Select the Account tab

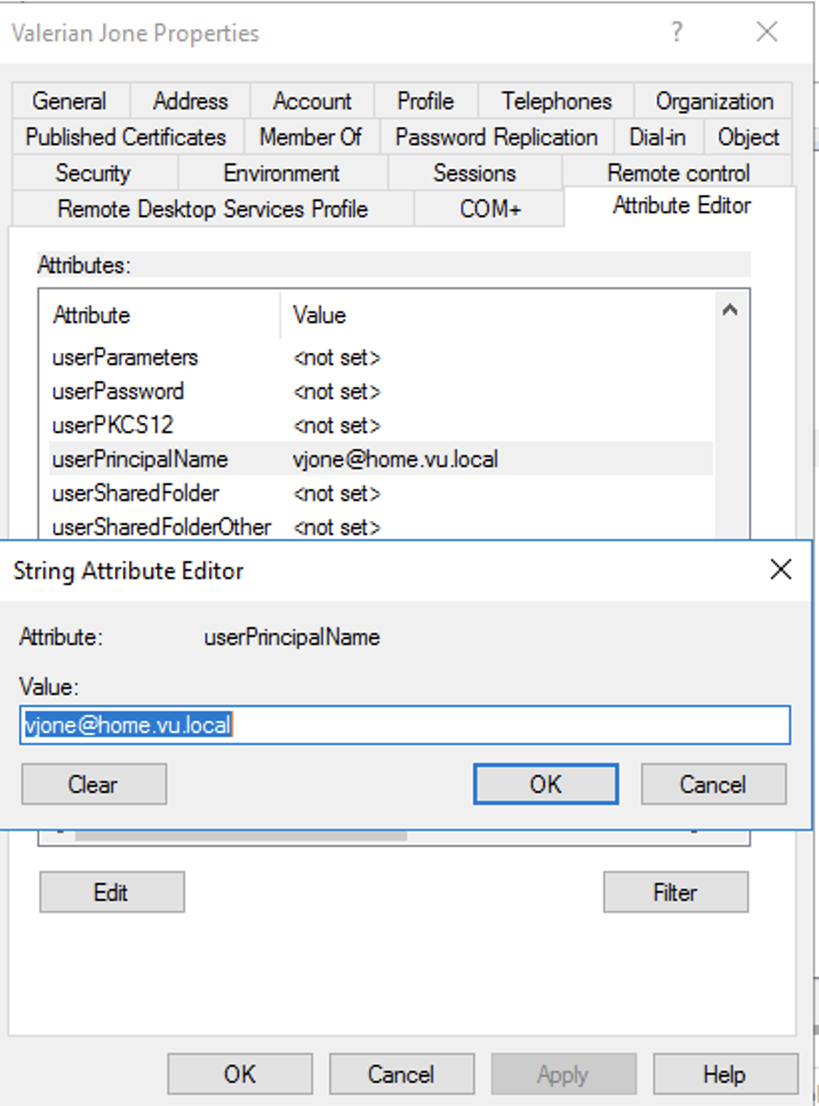point(312,101)
